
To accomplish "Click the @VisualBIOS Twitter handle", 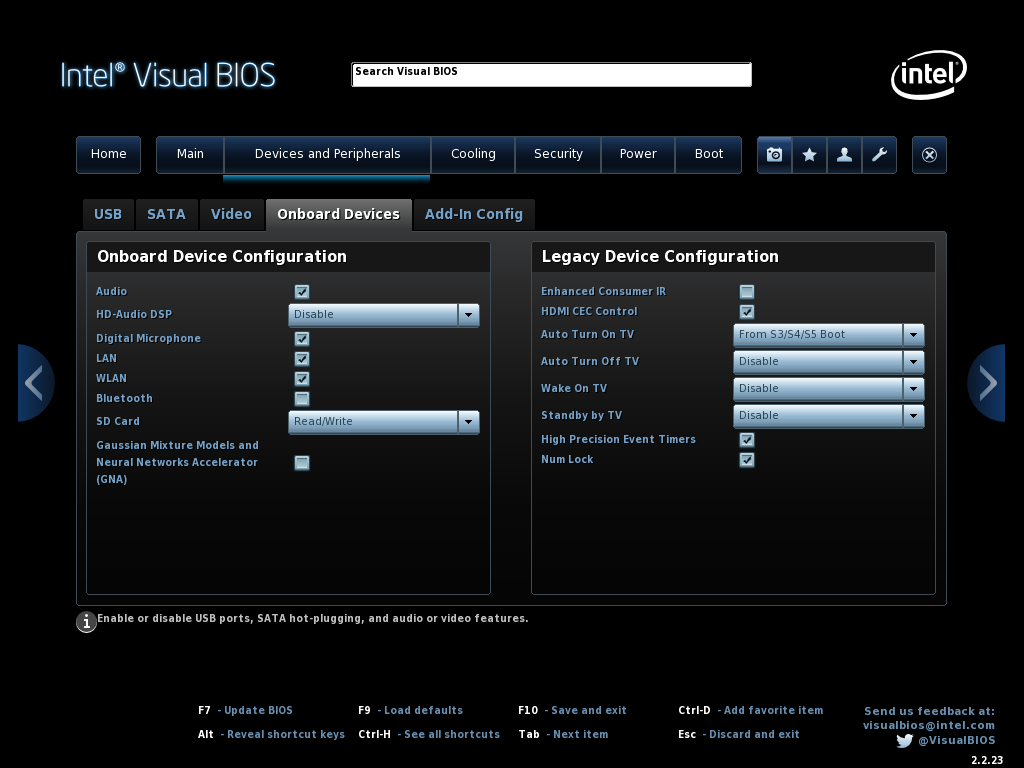I will coord(957,741).
